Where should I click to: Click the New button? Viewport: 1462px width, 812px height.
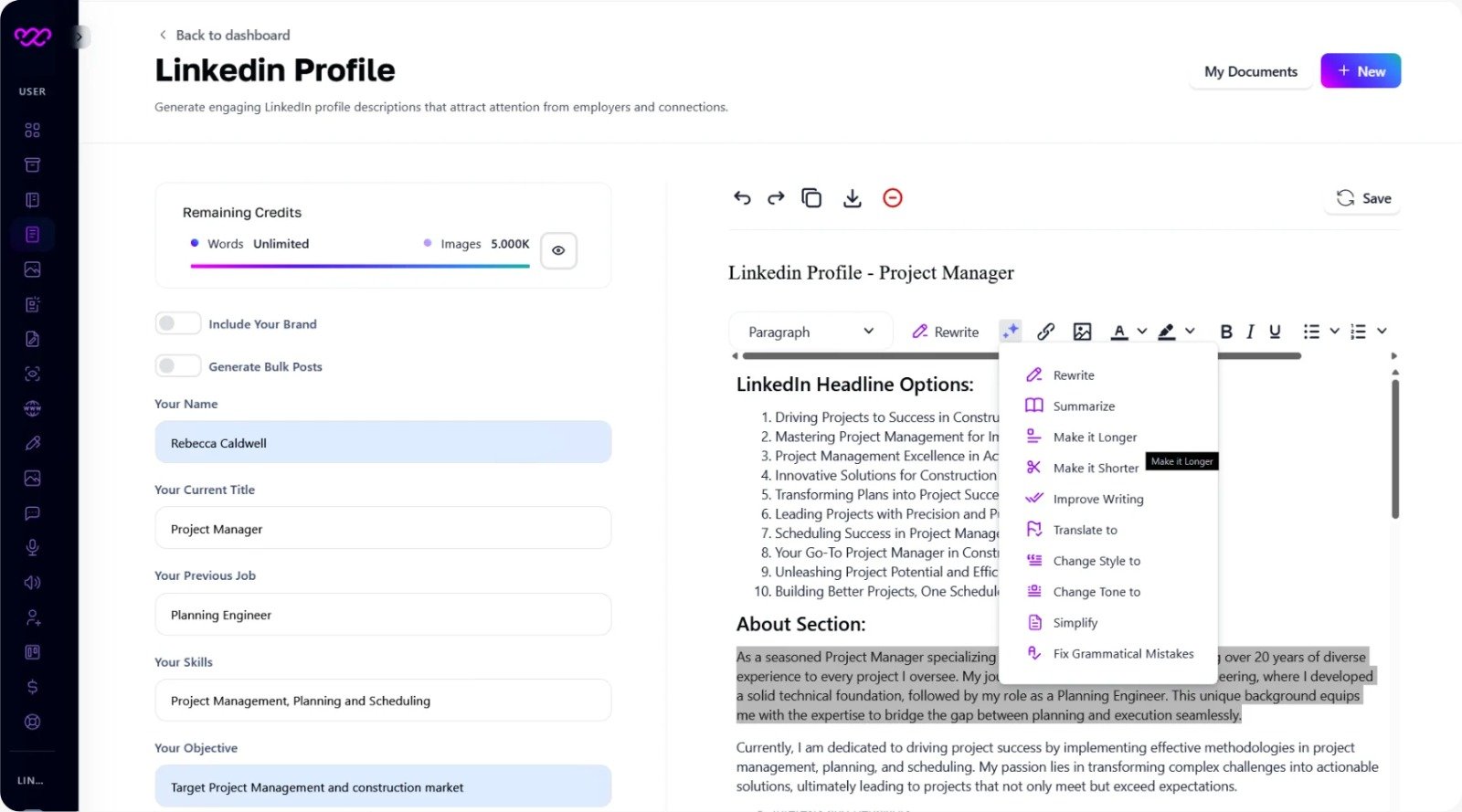pyautogui.click(x=1361, y=71)
